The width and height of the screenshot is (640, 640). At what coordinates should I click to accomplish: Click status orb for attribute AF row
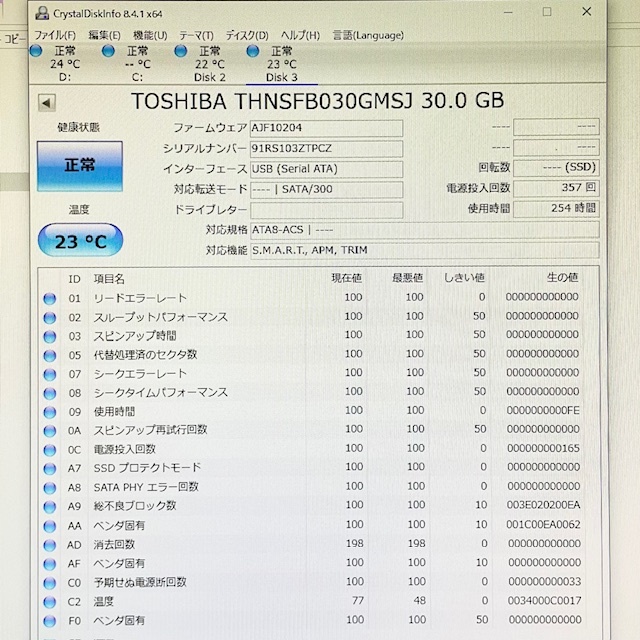pyautogui.click(x=50, y=564)
